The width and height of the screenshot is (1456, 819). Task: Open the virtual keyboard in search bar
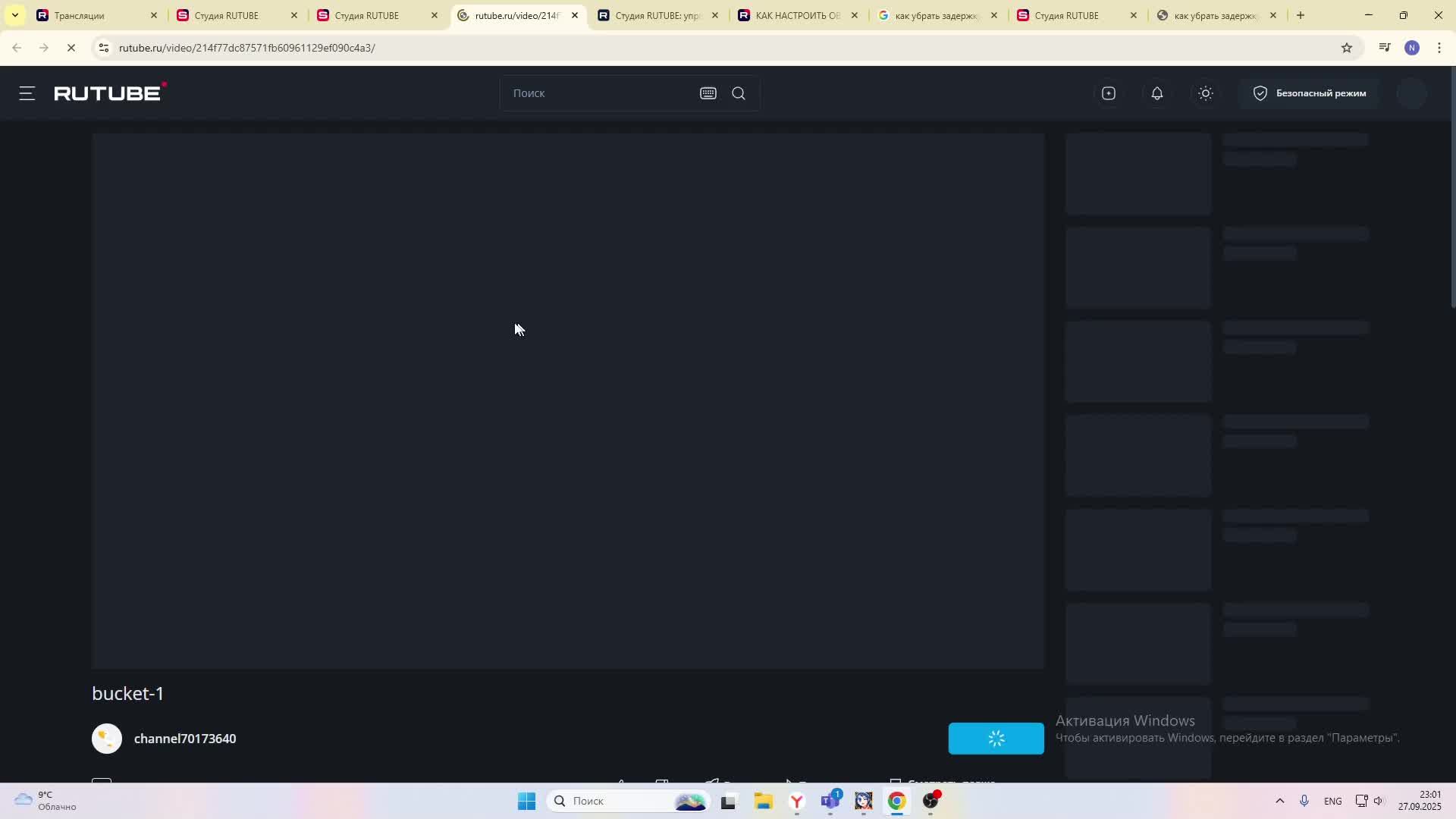tap(708, 93)
